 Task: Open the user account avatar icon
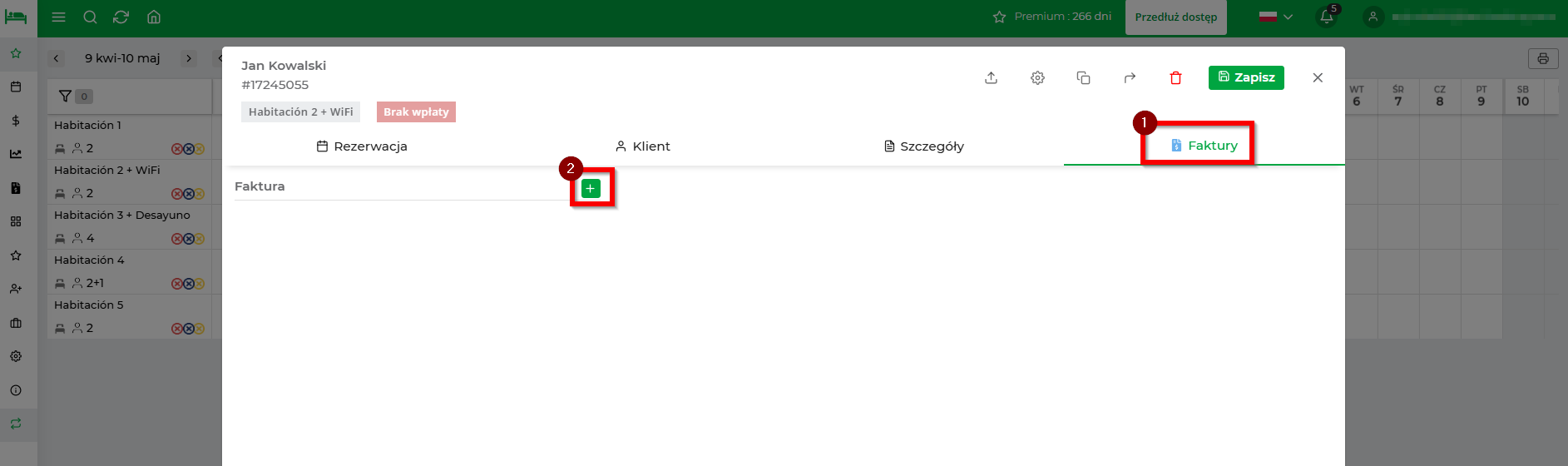point(1373,17)
